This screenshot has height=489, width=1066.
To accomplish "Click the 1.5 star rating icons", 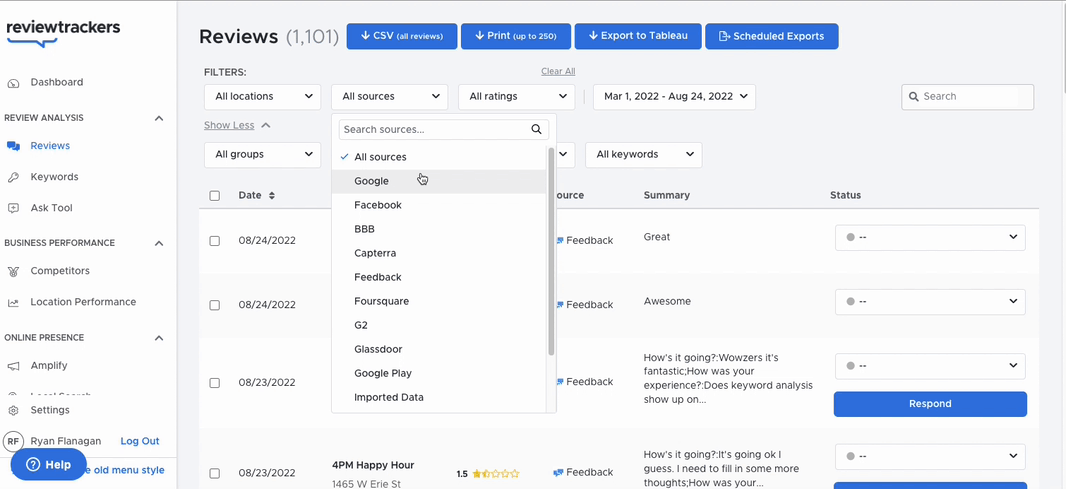I will click(x=496, y=473).
